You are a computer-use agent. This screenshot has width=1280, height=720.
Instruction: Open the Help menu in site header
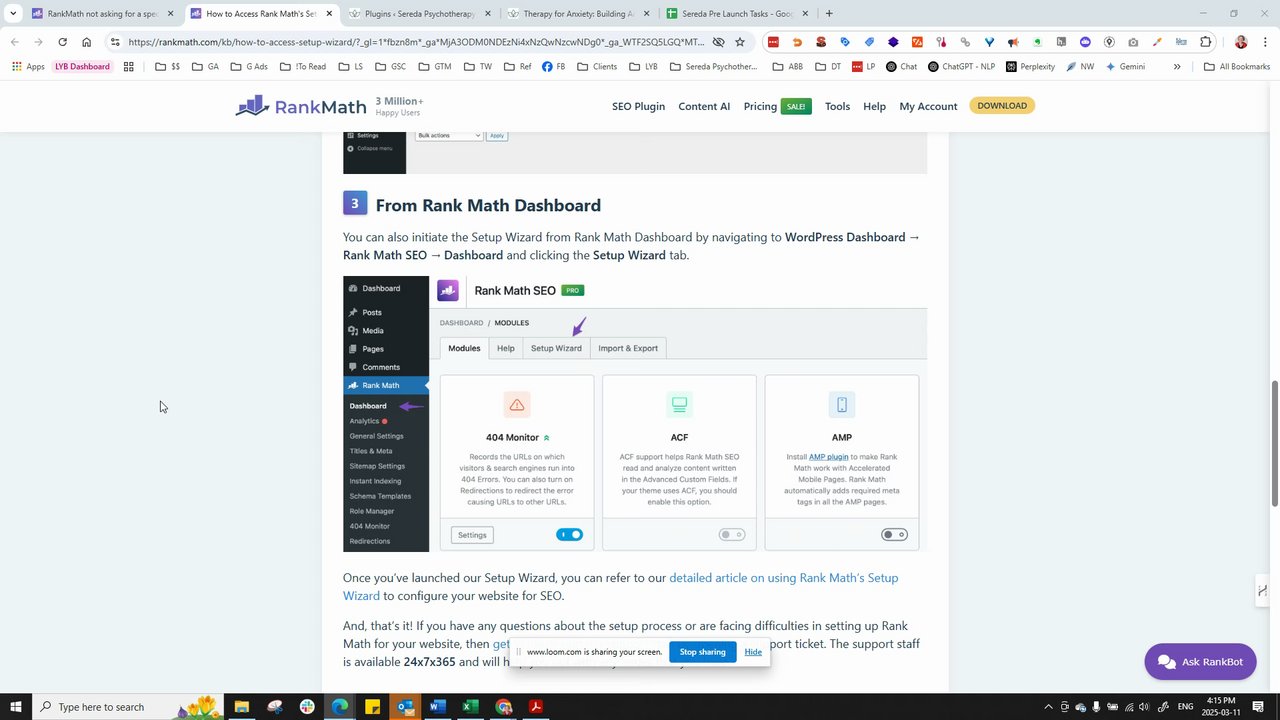(874, 106)
